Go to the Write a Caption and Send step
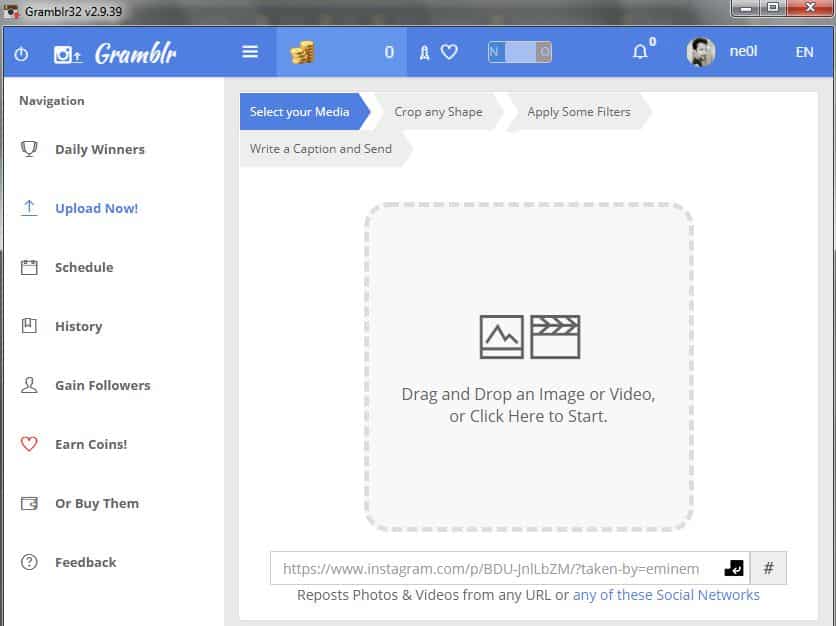Viewport: 836px width, 626px height. (325, 149)
